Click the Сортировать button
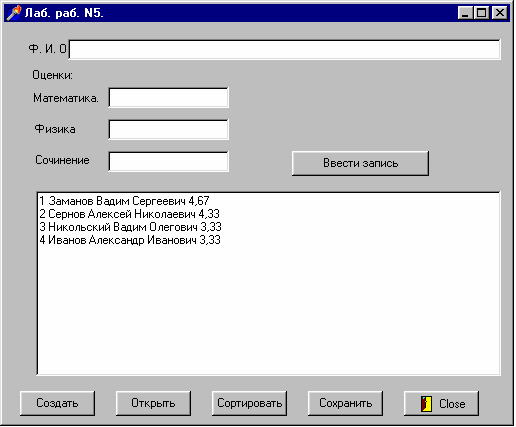 tap(249, 403)
